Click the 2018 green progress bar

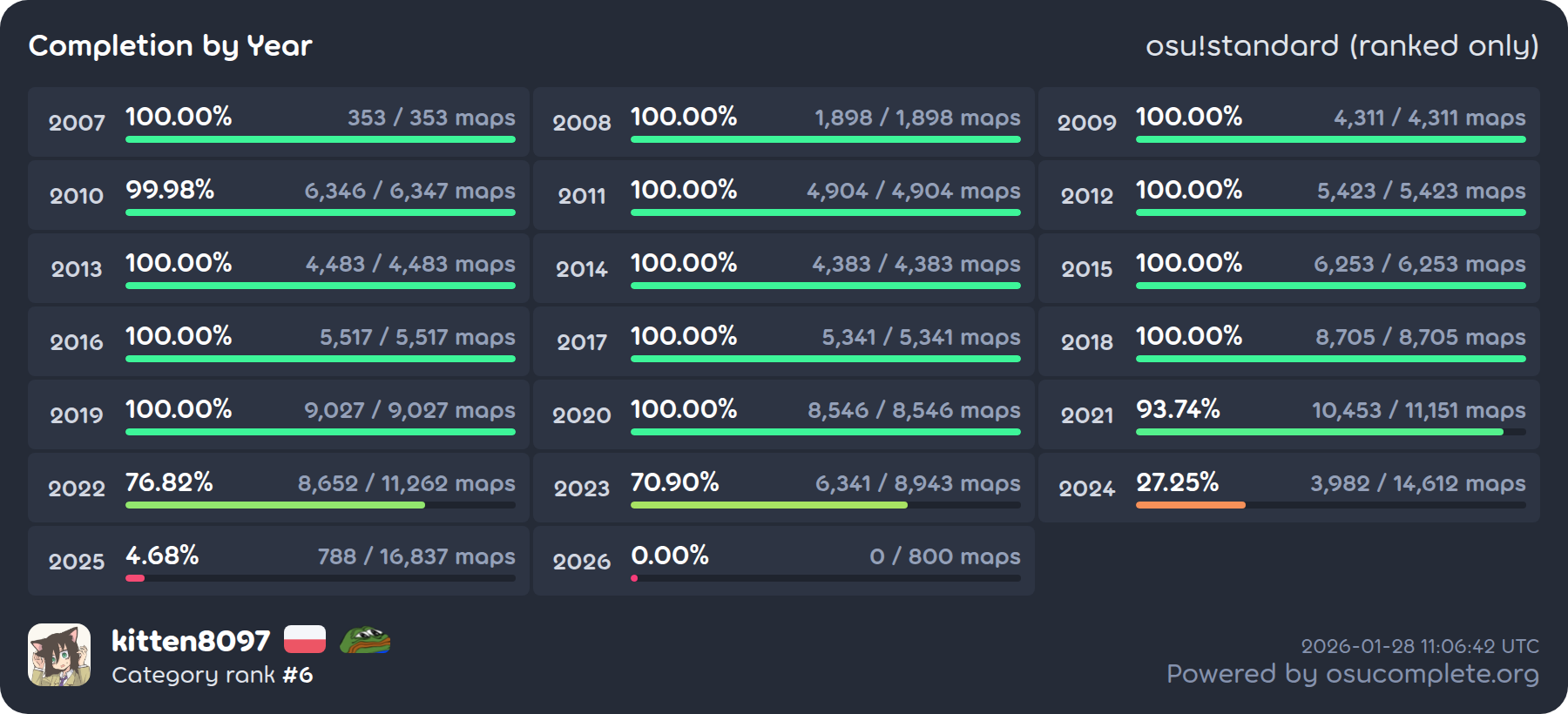pyautogui.click(x=1330, y=359)
